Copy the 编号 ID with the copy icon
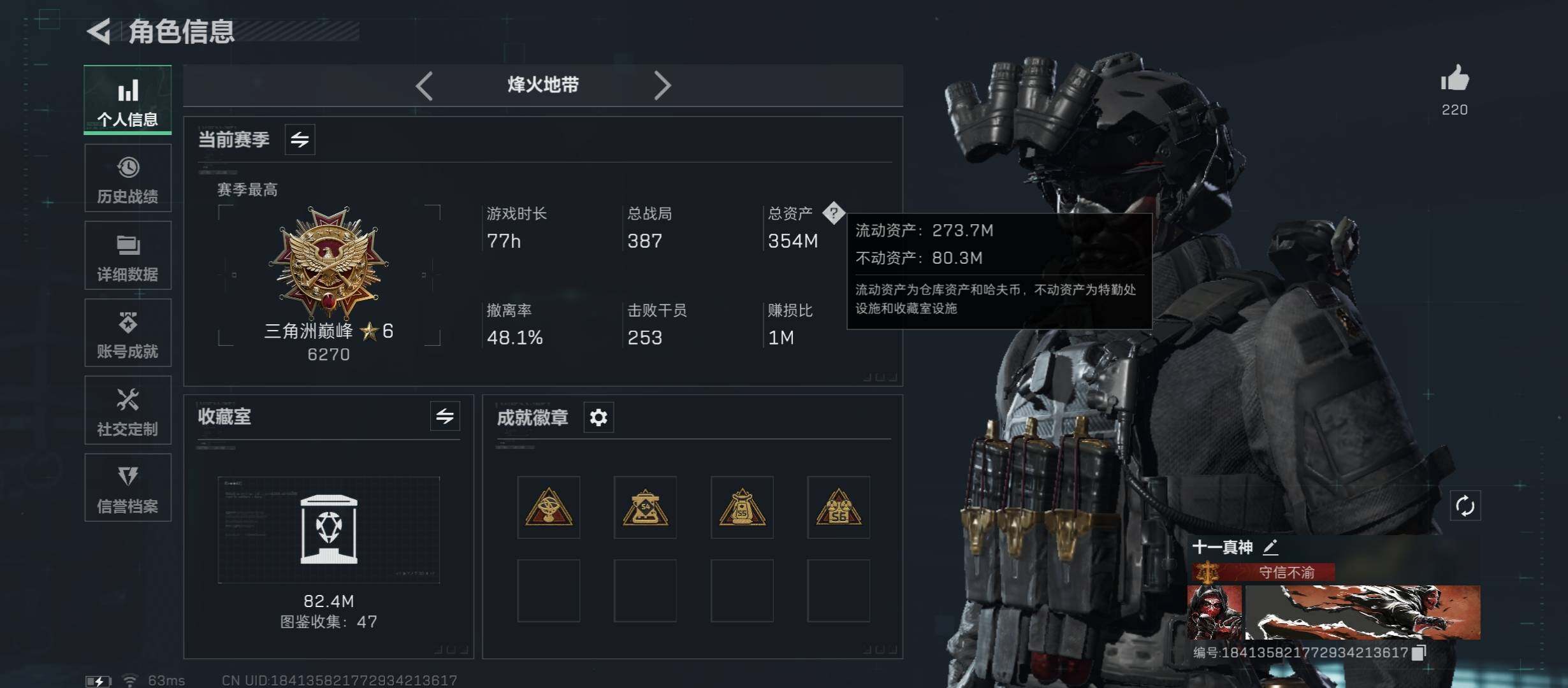Viewport: 1568px width, 688px height. (x=1418, y=652)
